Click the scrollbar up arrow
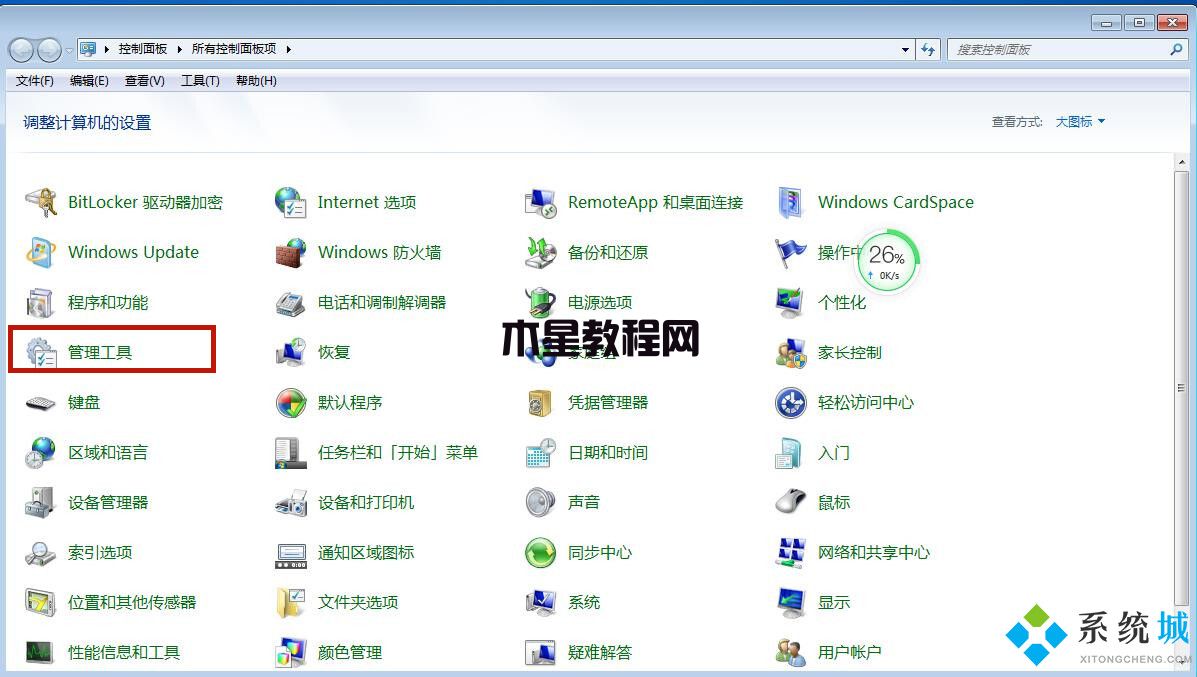Screen dimensions: 1197x677 [x=1182, y=163]
